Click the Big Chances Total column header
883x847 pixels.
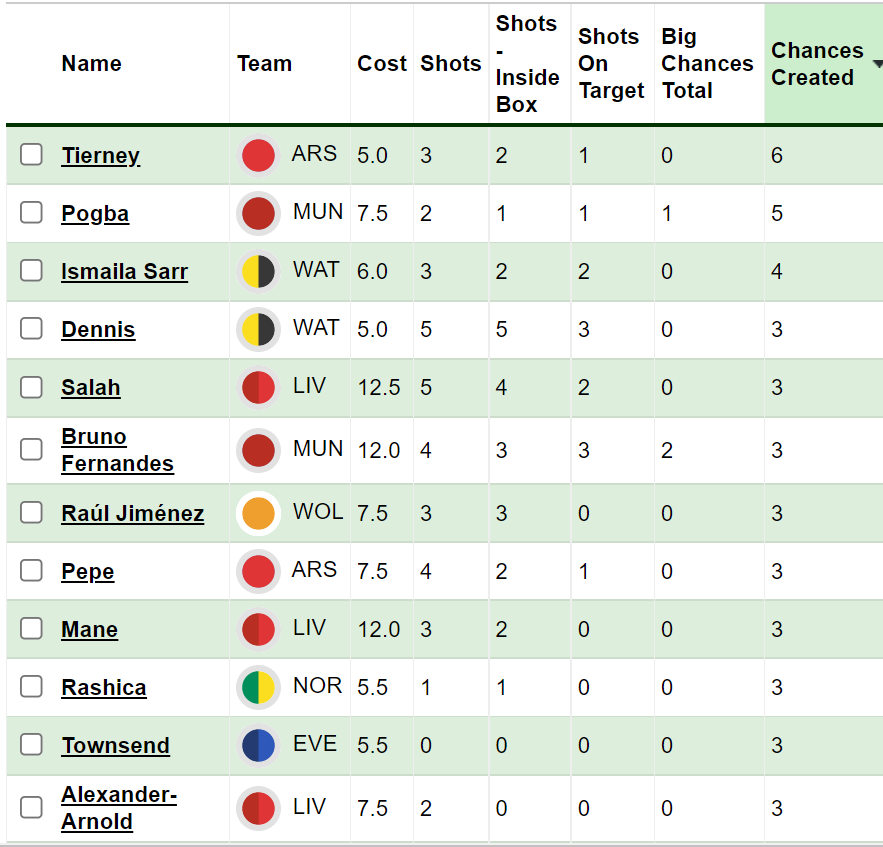click(707, 64)
